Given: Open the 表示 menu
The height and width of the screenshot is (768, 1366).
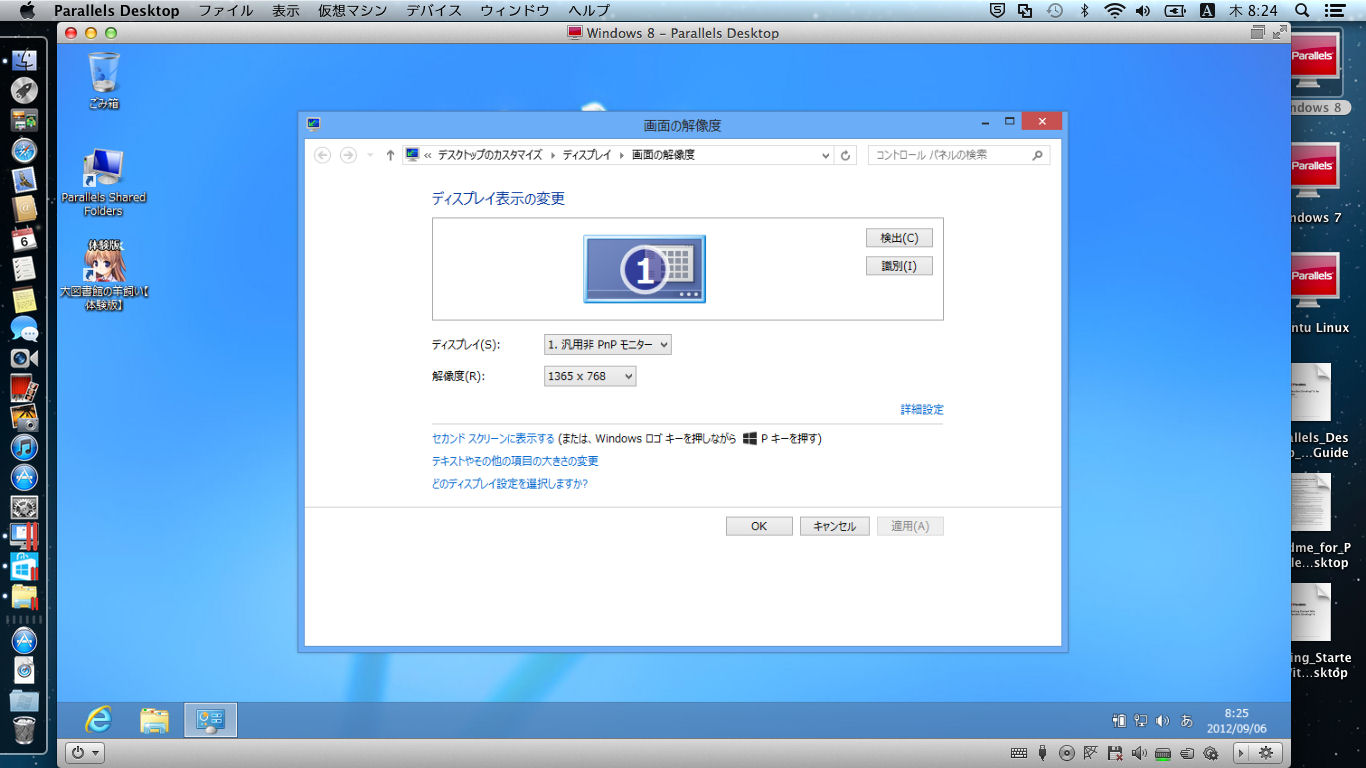Looking at the screenshot, I should [286, 10].
